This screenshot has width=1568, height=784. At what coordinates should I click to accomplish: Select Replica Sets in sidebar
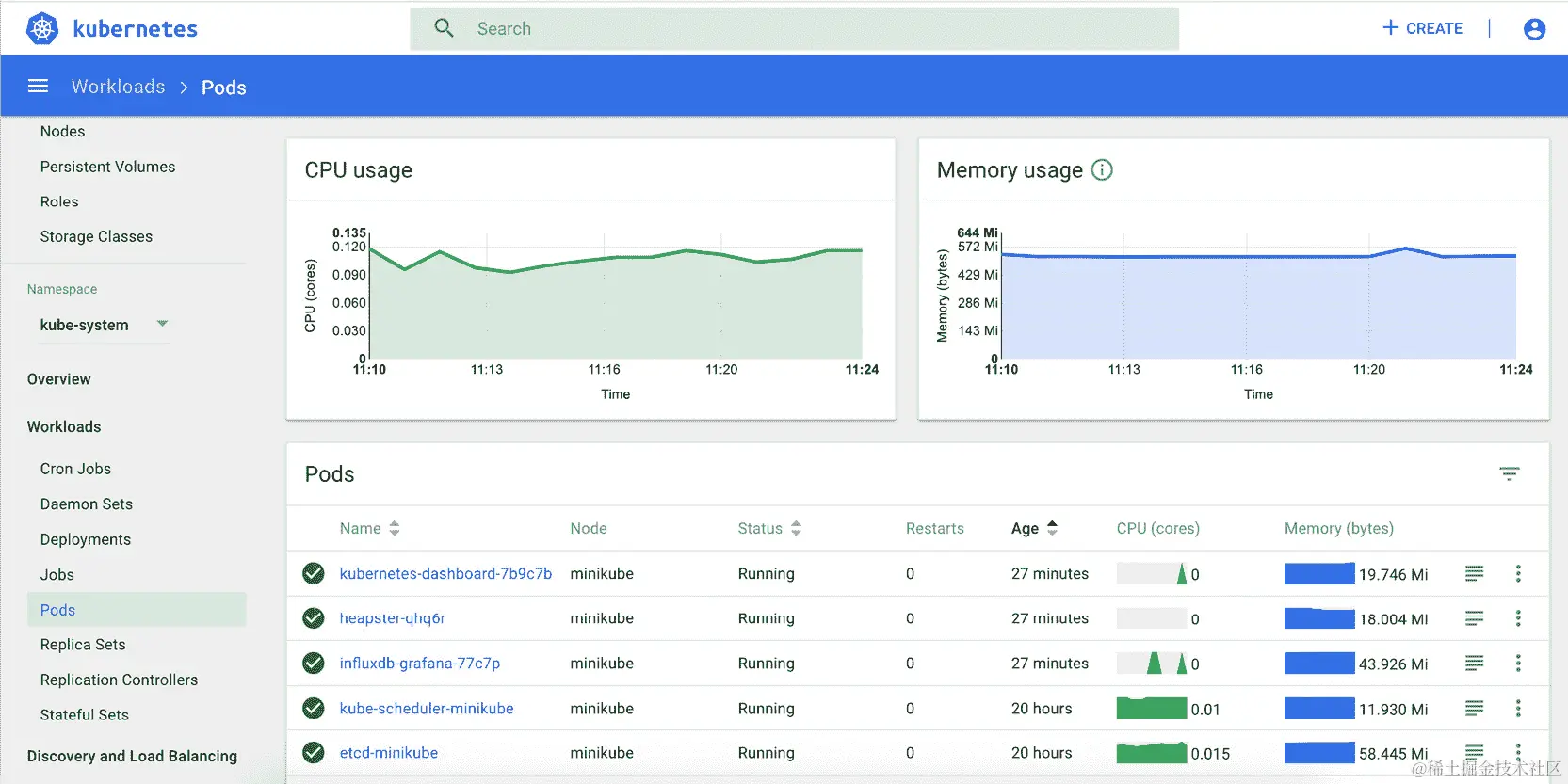click(83, 645)
